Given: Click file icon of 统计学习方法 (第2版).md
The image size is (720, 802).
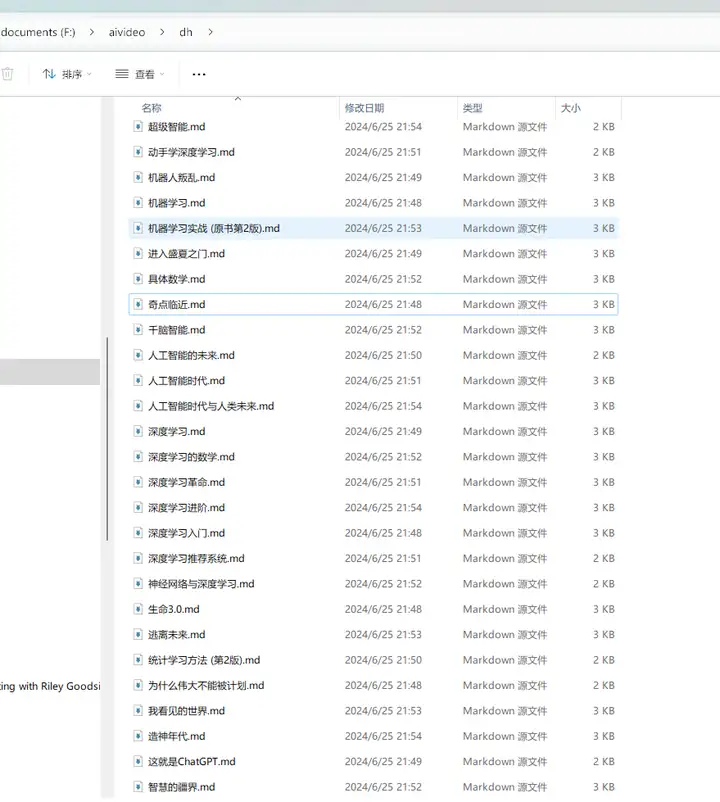Looking at the screenshot, I should 138,660.
